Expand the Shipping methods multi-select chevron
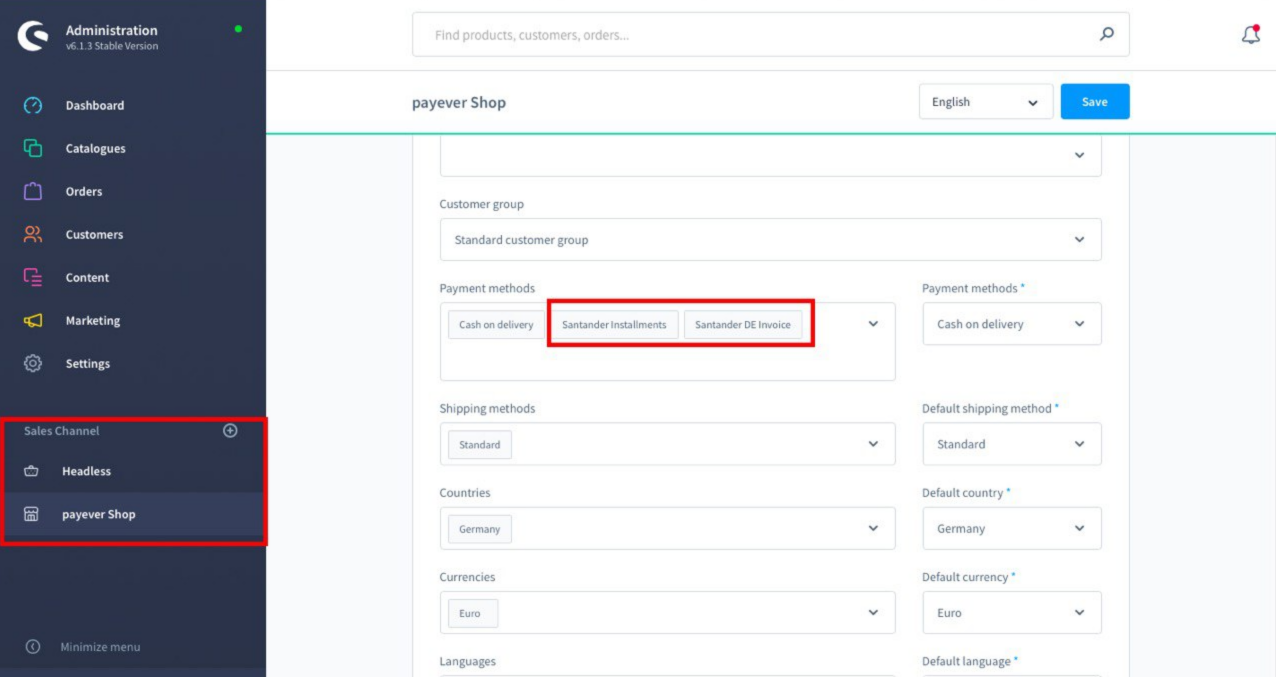 click(x=873, y=444)
